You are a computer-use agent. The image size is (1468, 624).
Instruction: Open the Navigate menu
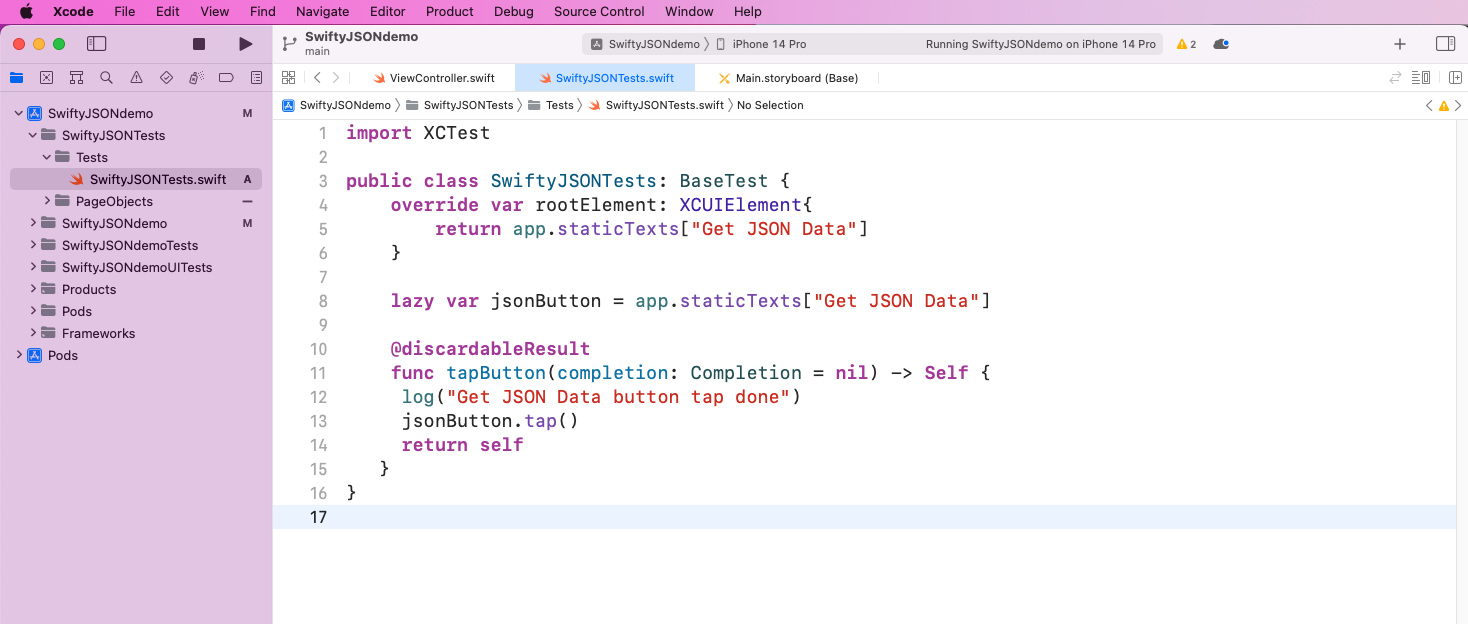(323, 12)
